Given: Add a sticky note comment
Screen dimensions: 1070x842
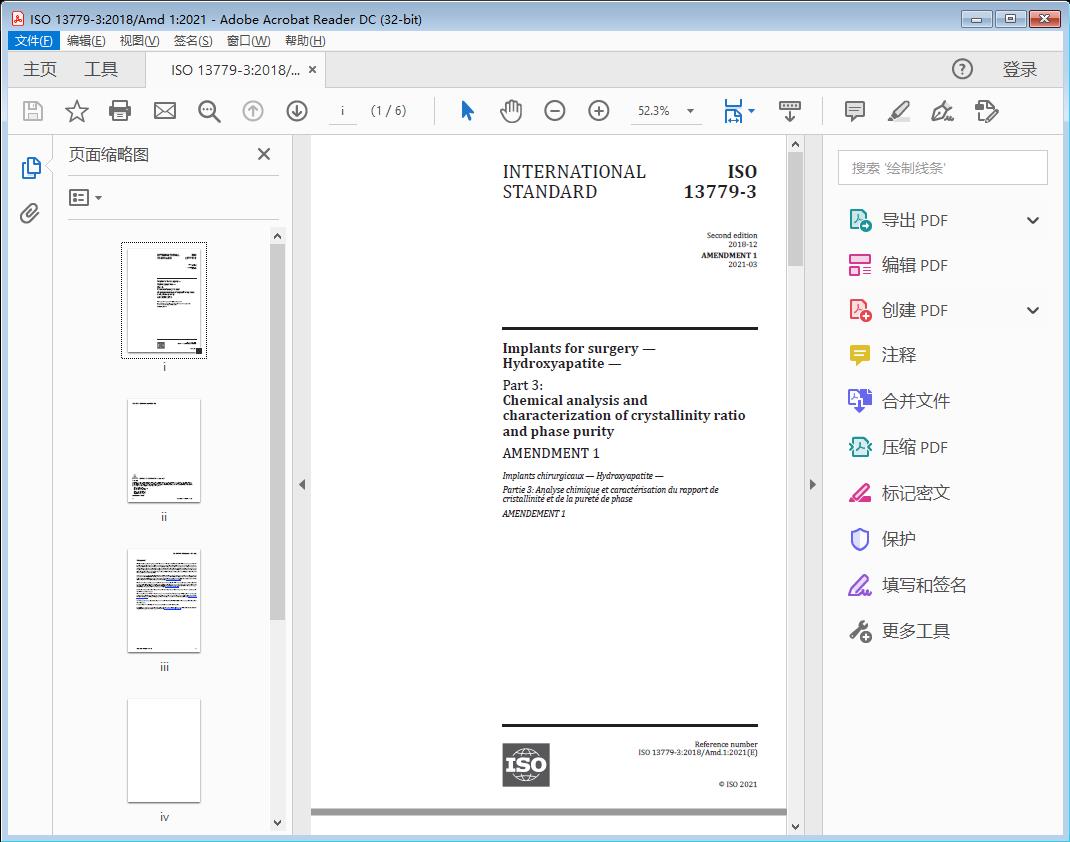Looking at the screenshot, I should [x=855, y=111].
